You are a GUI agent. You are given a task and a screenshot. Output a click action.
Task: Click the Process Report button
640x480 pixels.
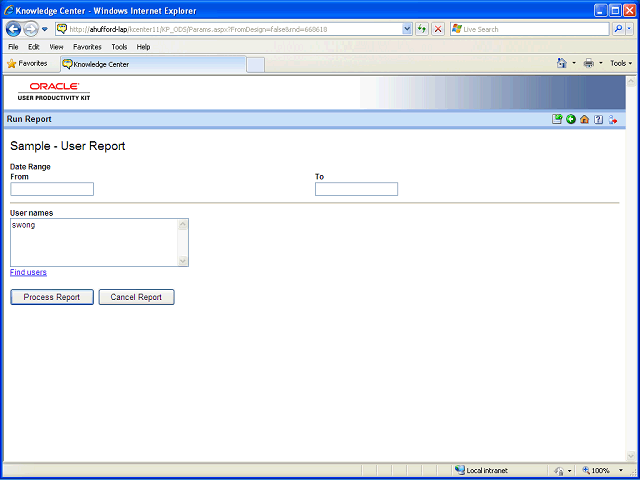[x=52, y=297]
